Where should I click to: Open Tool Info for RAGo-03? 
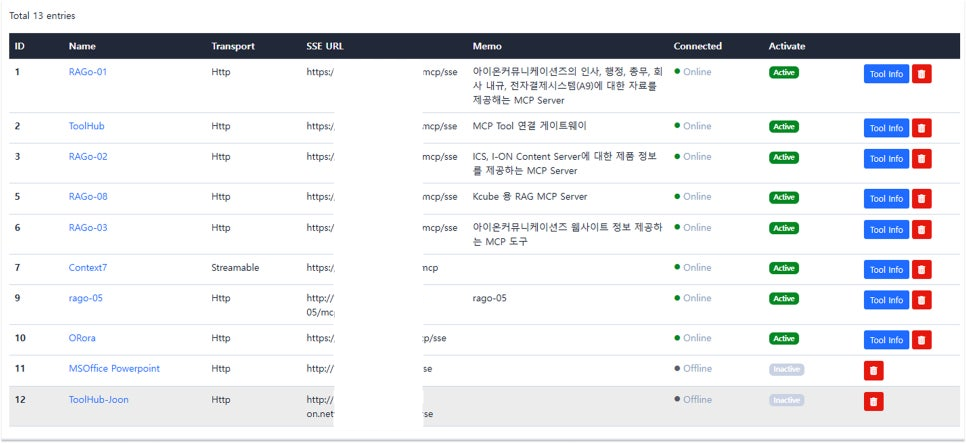tap(886, 230)
